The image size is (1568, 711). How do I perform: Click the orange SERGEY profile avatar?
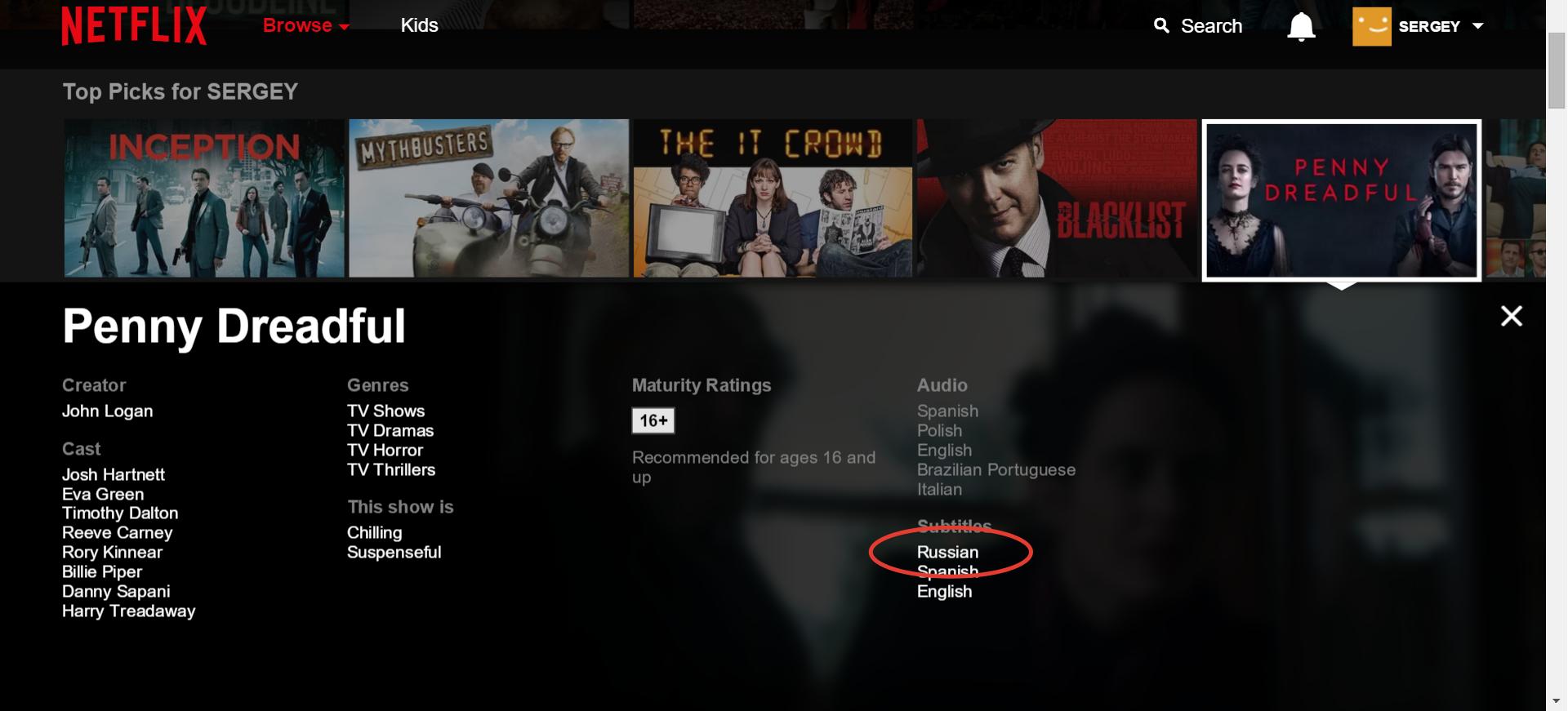1372,26
